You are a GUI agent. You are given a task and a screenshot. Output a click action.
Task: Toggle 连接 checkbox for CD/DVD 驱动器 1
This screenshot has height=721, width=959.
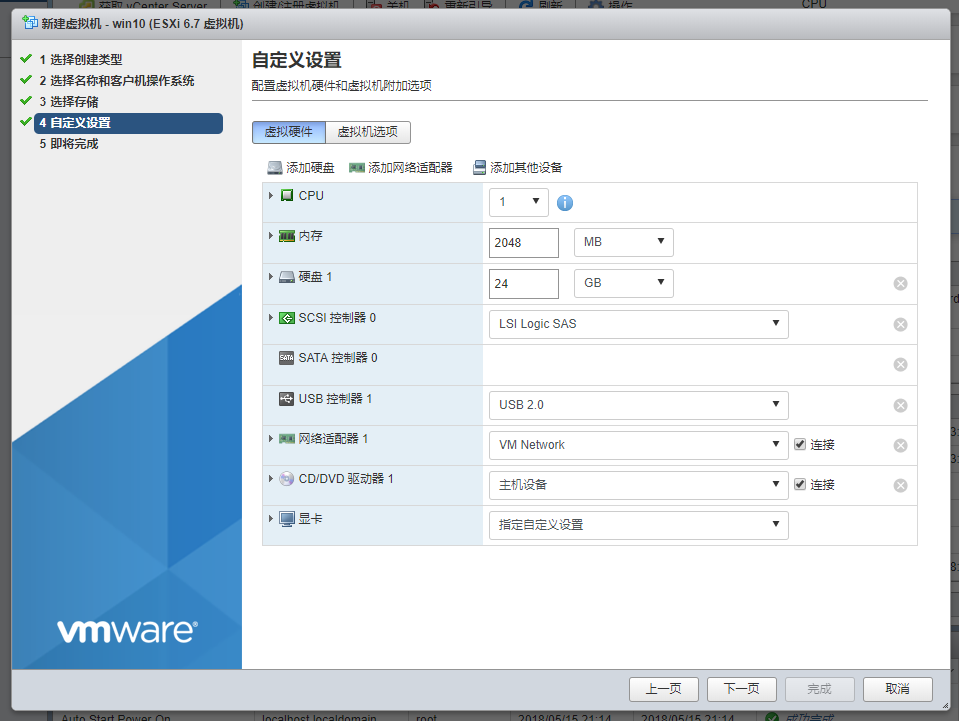point(800,484)
